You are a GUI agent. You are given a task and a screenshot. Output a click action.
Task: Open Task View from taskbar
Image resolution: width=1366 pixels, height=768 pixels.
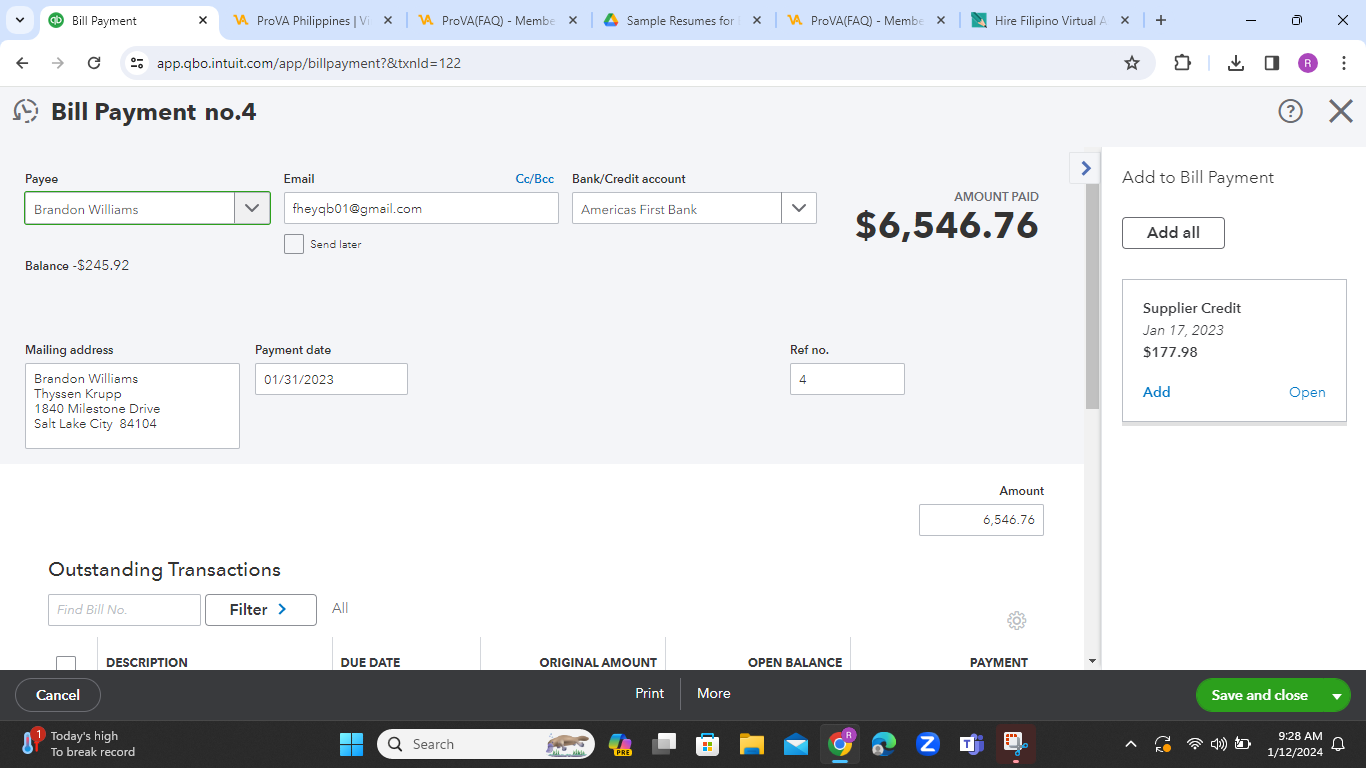tap(664, 744)
